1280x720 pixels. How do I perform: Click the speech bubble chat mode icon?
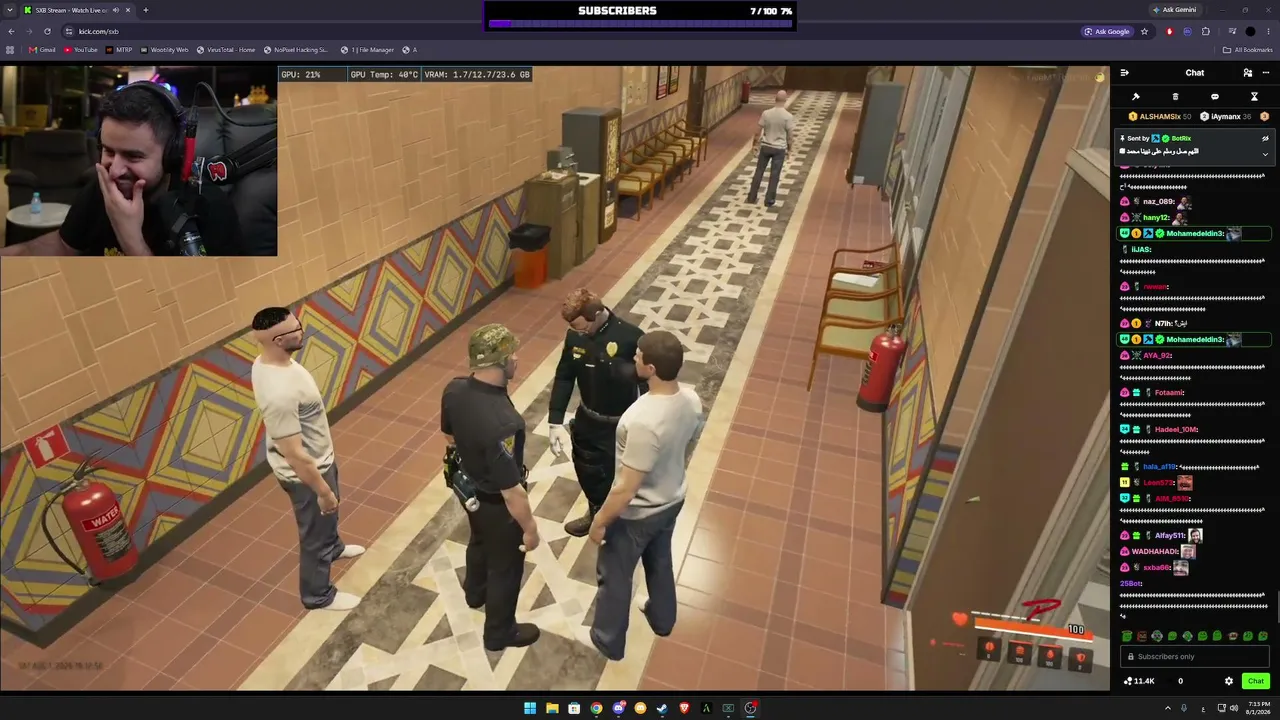pyautogui.click(x=1215, y=97)
